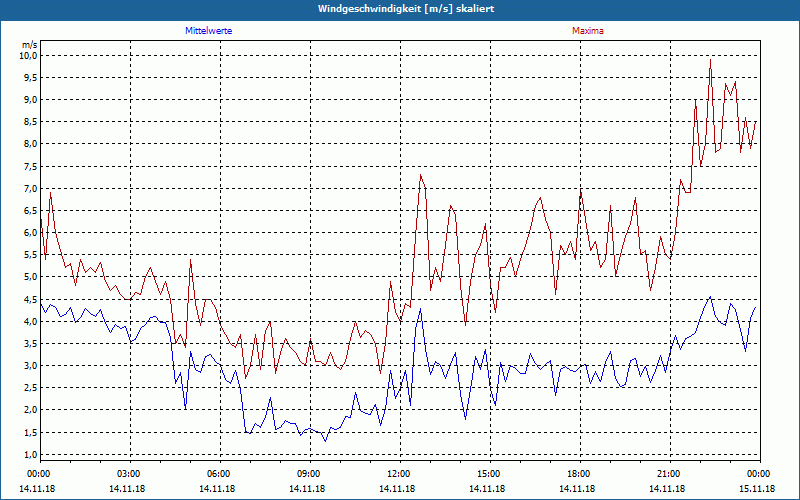Click the y-axis value '8,0'

[30, 144]
